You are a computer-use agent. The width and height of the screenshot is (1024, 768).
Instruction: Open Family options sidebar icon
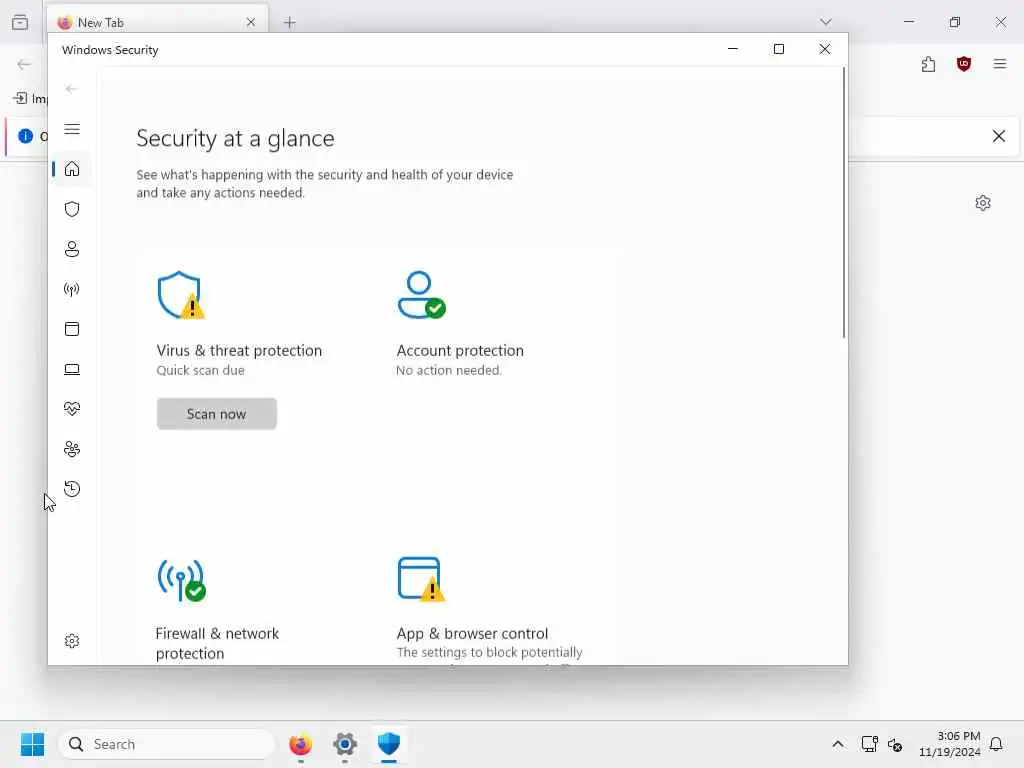coord(72,449)
